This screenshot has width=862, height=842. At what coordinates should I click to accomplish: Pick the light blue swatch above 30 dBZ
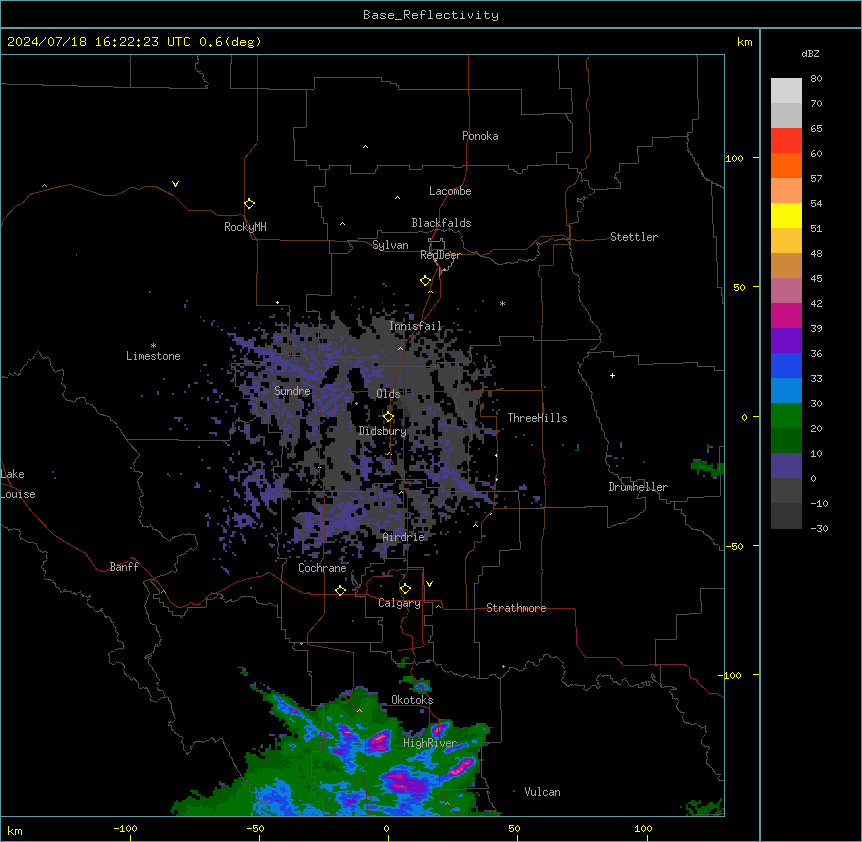[786, 391]
